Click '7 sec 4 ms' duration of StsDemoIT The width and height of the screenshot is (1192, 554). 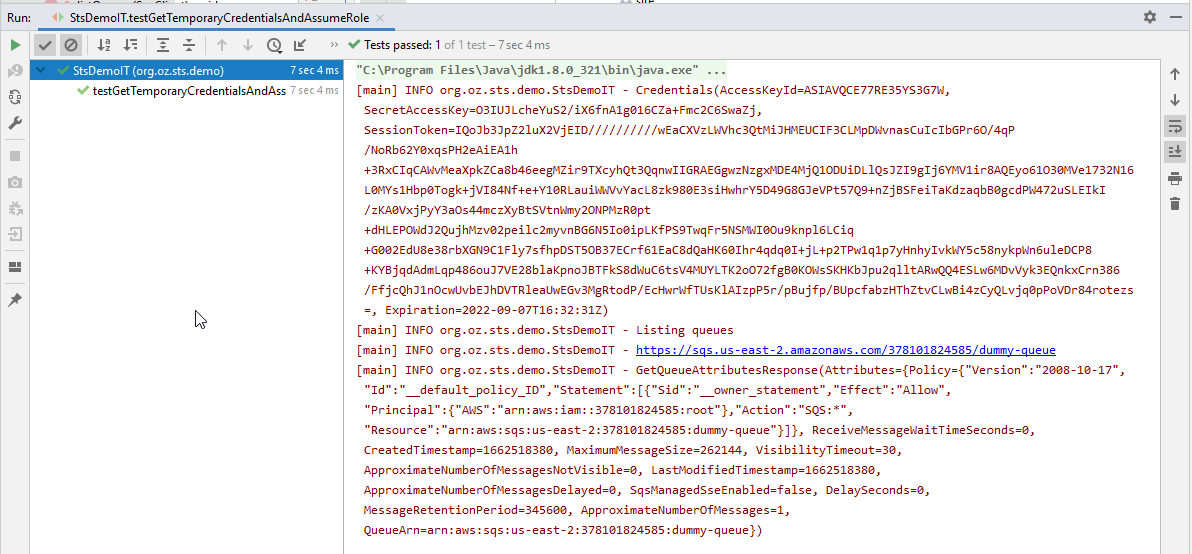click(x=314, y=71)
